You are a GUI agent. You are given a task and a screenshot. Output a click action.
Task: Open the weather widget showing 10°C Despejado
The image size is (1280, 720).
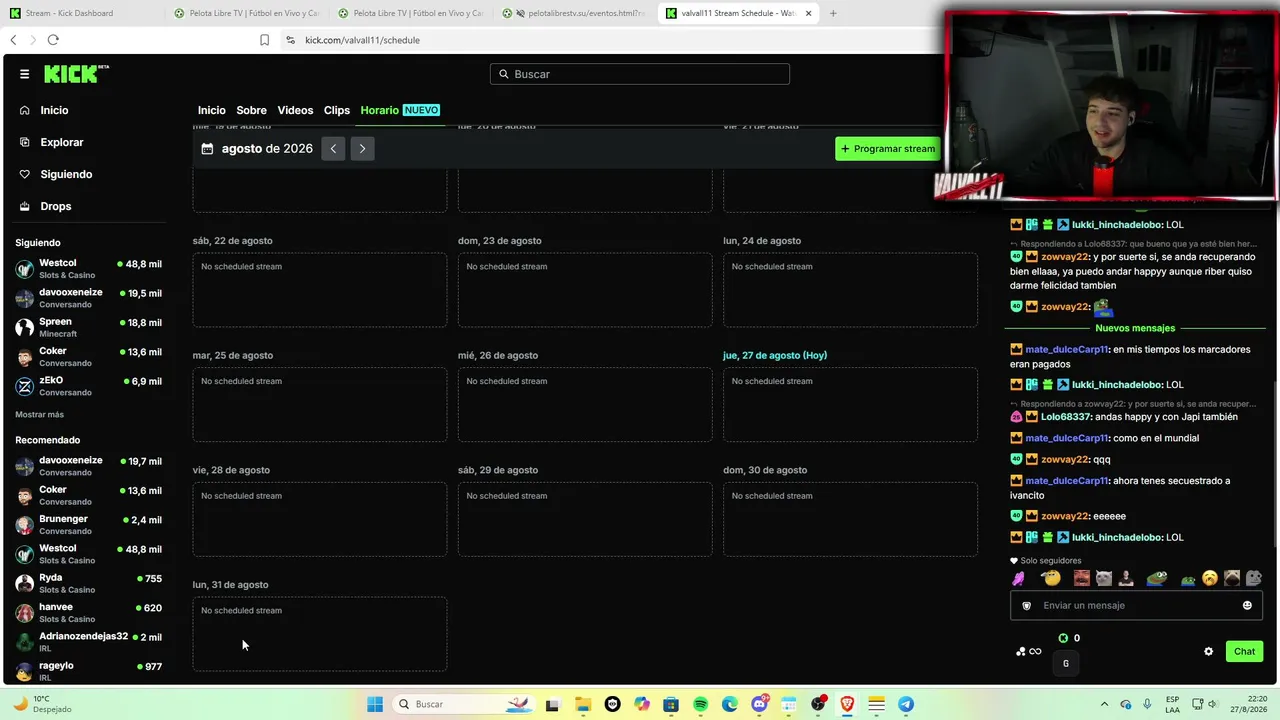click(x=44, y=704)
